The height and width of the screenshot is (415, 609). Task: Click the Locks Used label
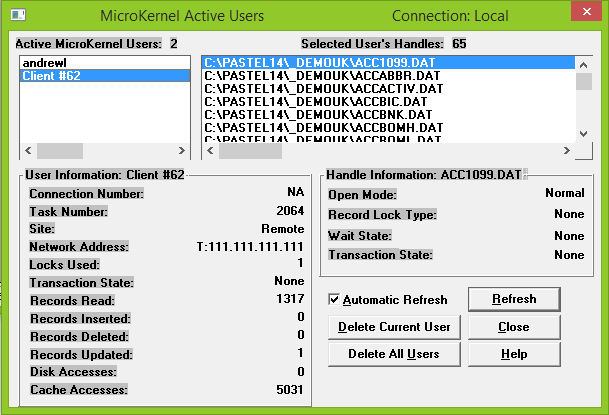coord(64,265)
